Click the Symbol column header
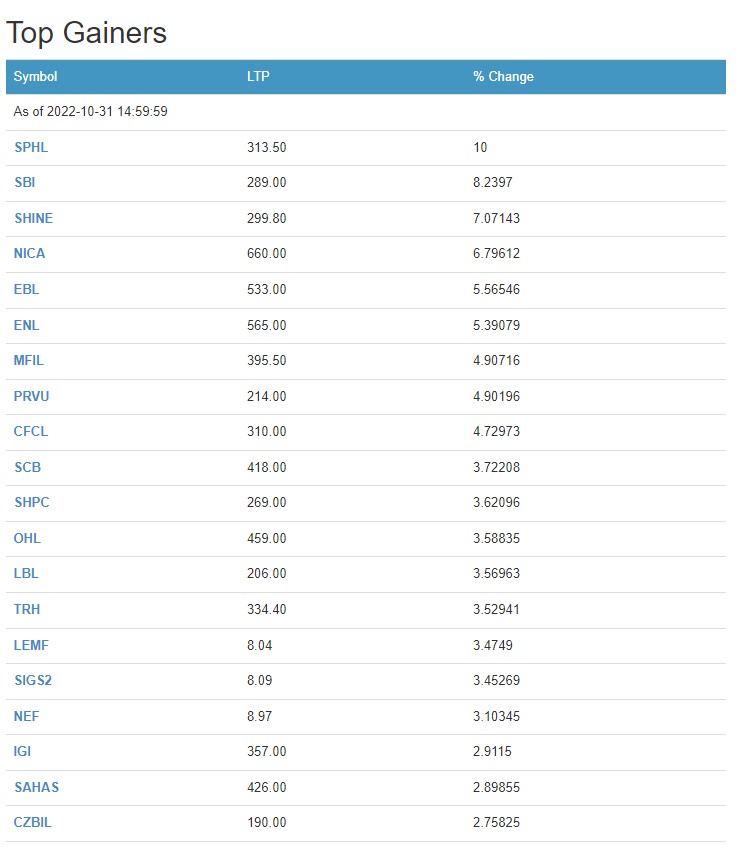 pyautogui.click(x=36, y=77)
